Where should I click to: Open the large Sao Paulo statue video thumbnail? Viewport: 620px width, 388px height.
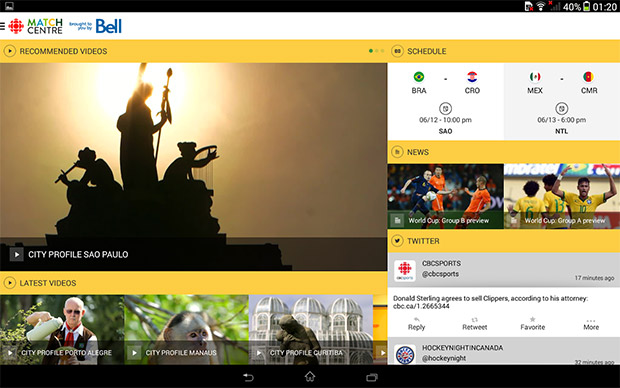[x=193, y=167]
